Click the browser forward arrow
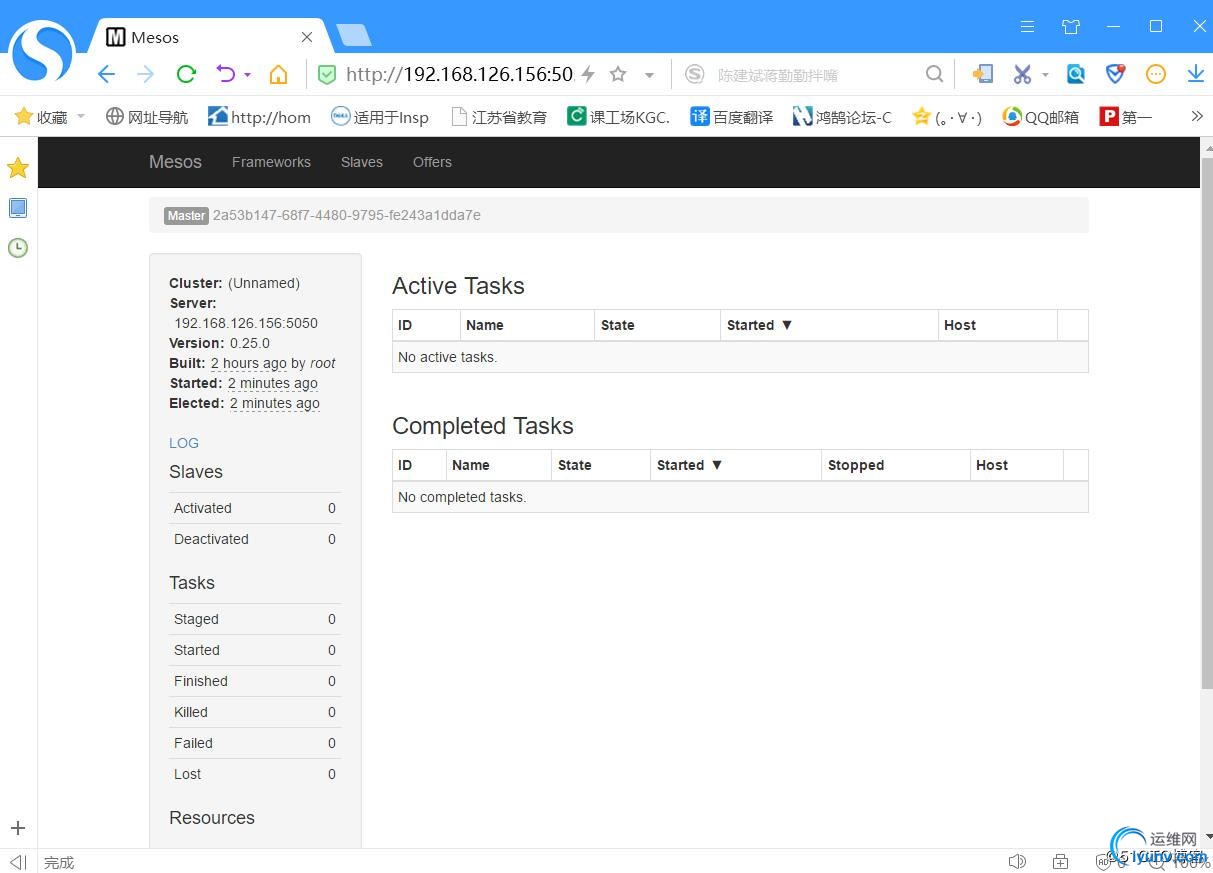This screenshot has height=873, width=1213. 146,74
